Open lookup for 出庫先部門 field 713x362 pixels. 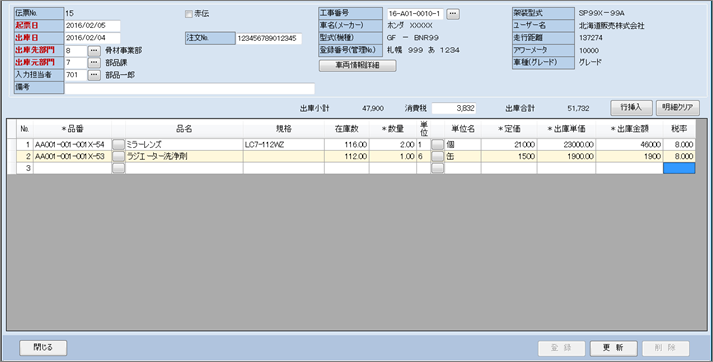pos(94,50)
